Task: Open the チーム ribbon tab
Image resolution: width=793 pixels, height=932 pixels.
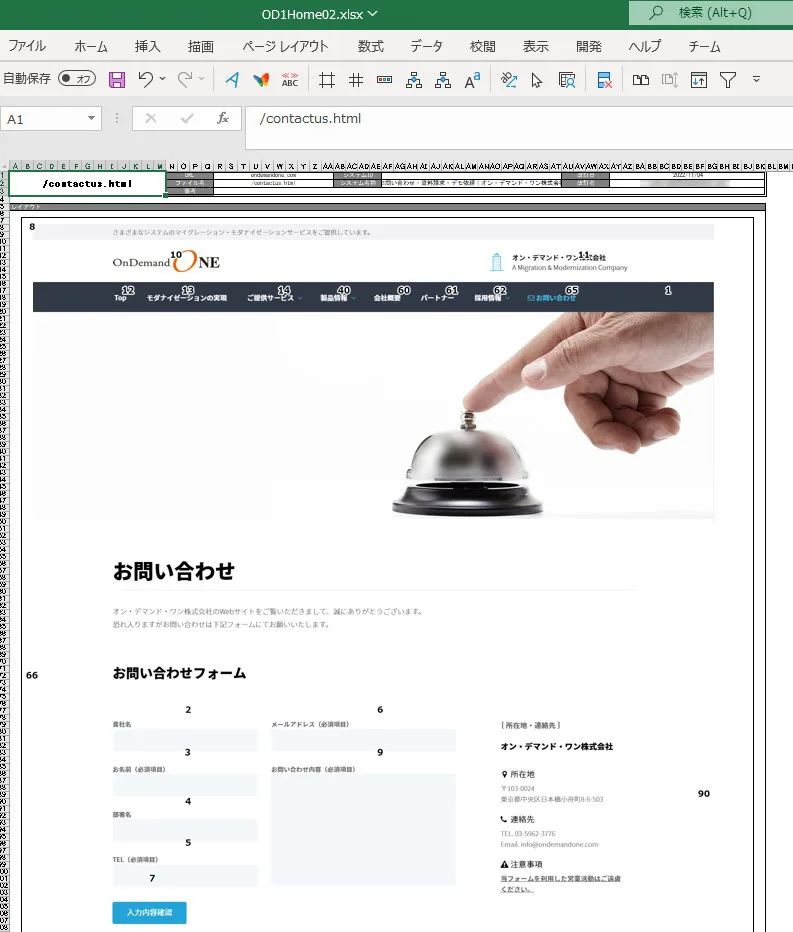Action: (704, 46)
